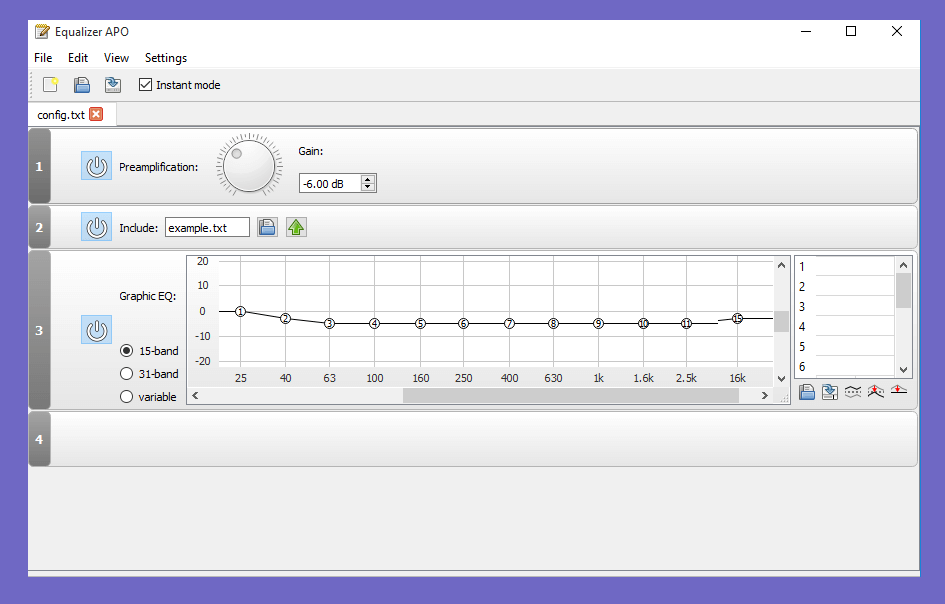Select EQ band point 15 at 16k
Image resolution: width=945 pixels, height=604 pixels.
(x=737, y=318)
